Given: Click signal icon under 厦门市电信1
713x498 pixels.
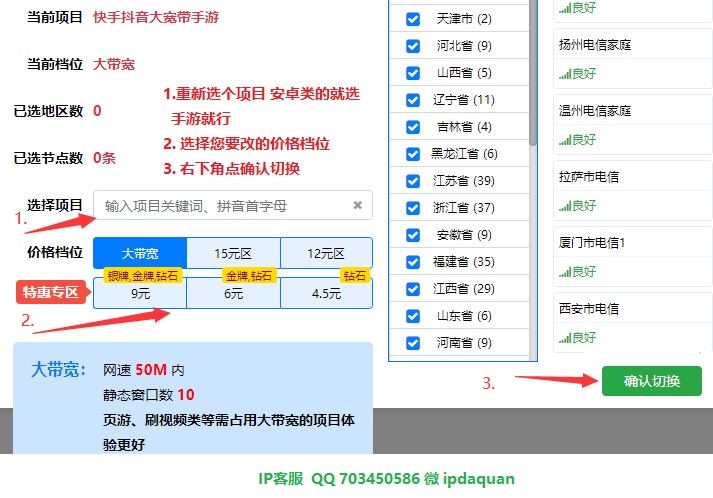Looking at the screenshot, I should [565, 272].
